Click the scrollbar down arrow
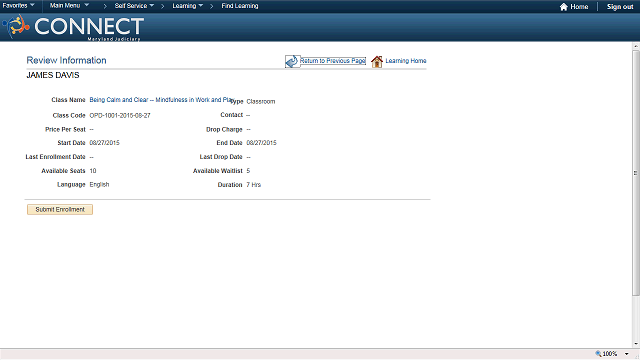This screenshot has width=640, height=360. click(636, 344)
